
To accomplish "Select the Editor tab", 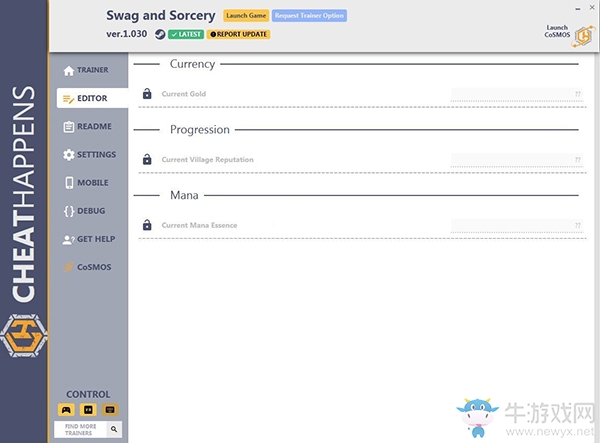I will pyautogui.click(x=92, y=98).
